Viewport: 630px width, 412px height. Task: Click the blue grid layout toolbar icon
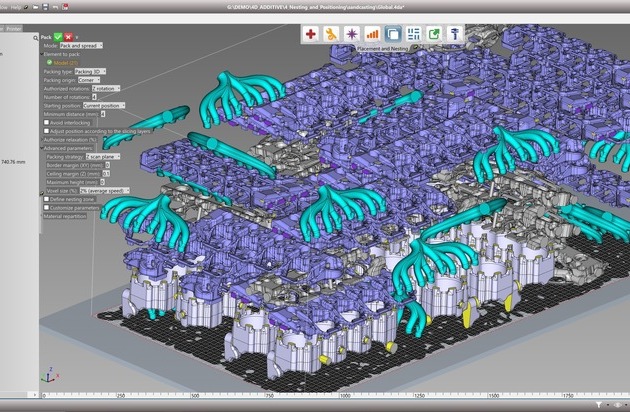pyautogui.click(x=413, y=34)
